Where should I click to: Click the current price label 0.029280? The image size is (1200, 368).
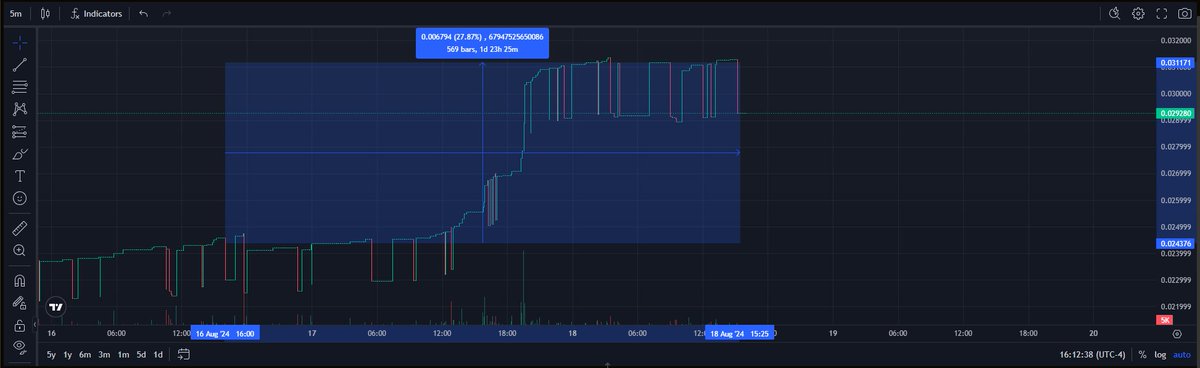[1175, 114]
